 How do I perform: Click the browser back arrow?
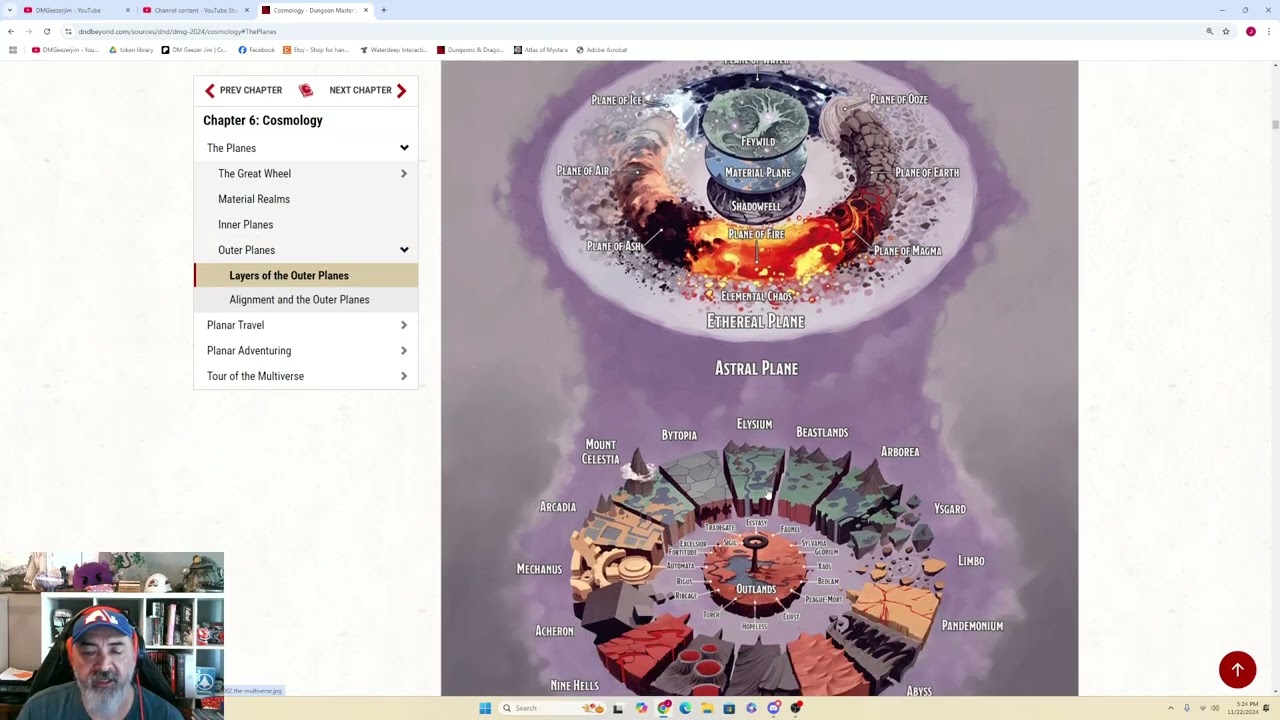11,31
